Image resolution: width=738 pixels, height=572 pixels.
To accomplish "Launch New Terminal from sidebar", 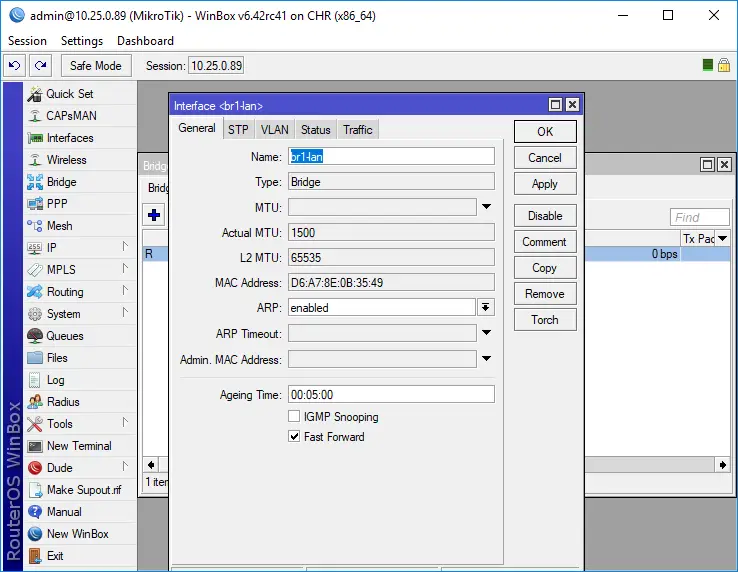I will pyautogui.click(x=80, y=446).
